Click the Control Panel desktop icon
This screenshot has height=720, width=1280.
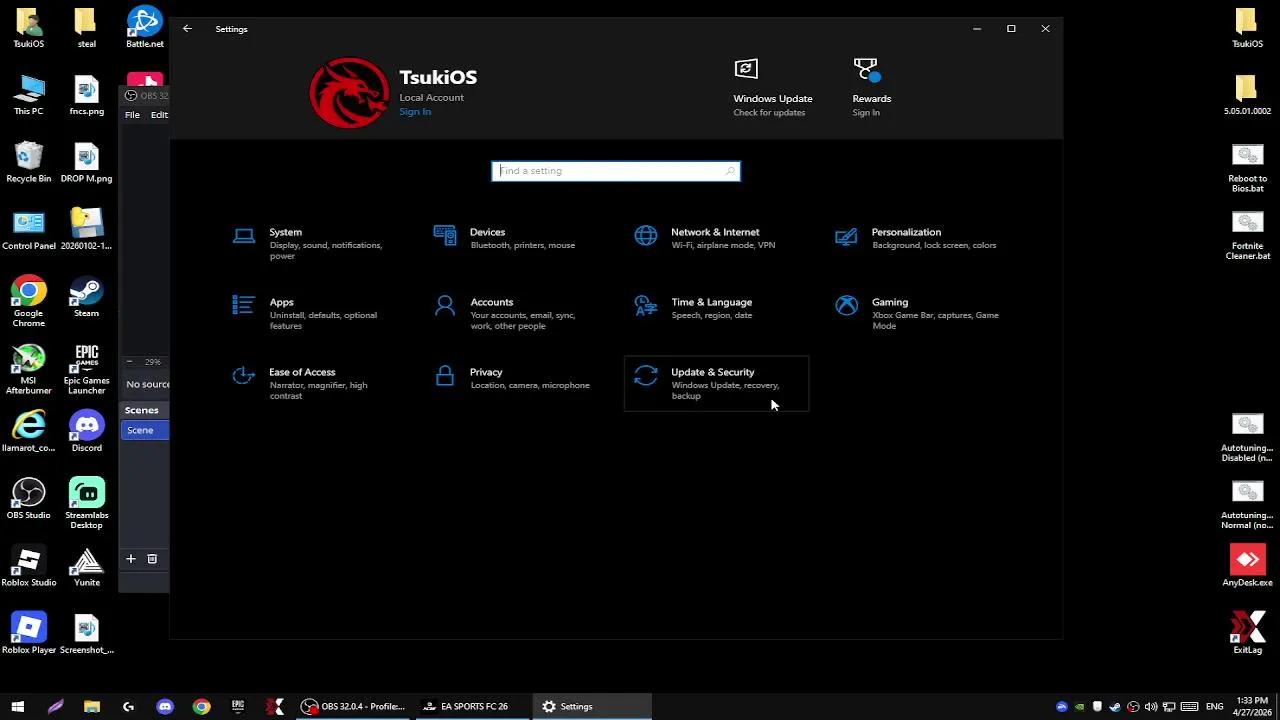(x=28, y=230)
